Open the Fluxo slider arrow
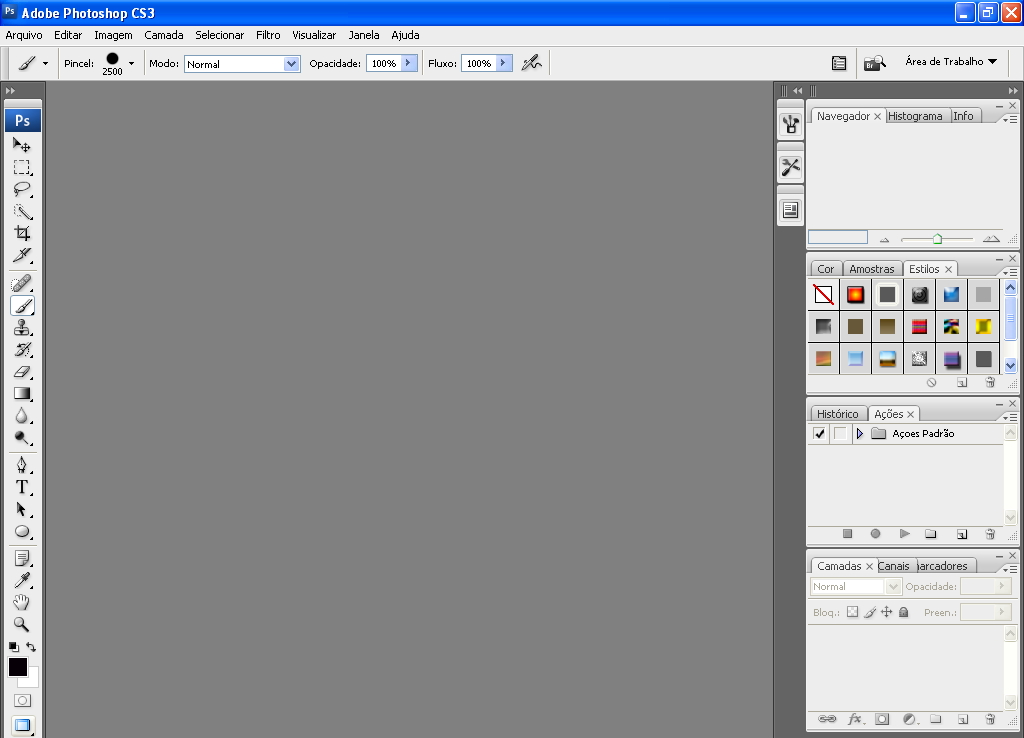This screenshot has height=738, width=1024. 504,63
